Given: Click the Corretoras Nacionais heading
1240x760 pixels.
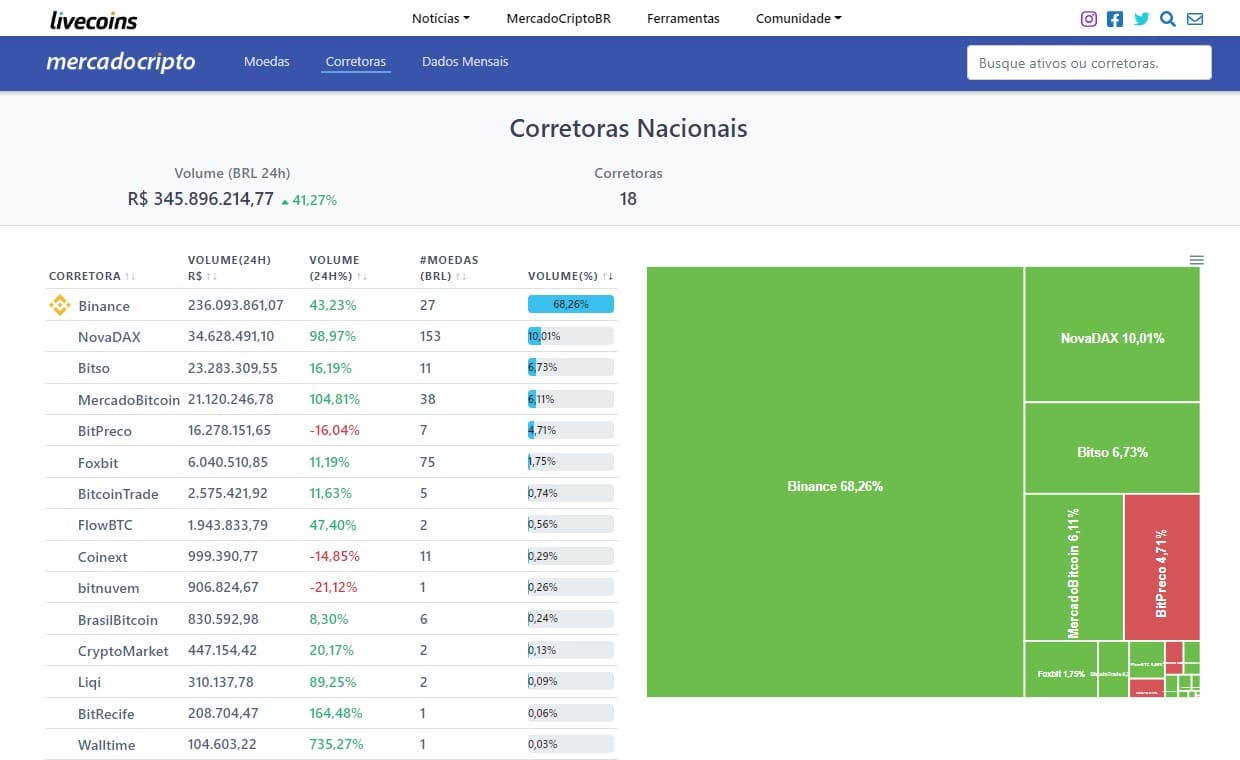Looking at the screenshot, I should pos(628,128).
